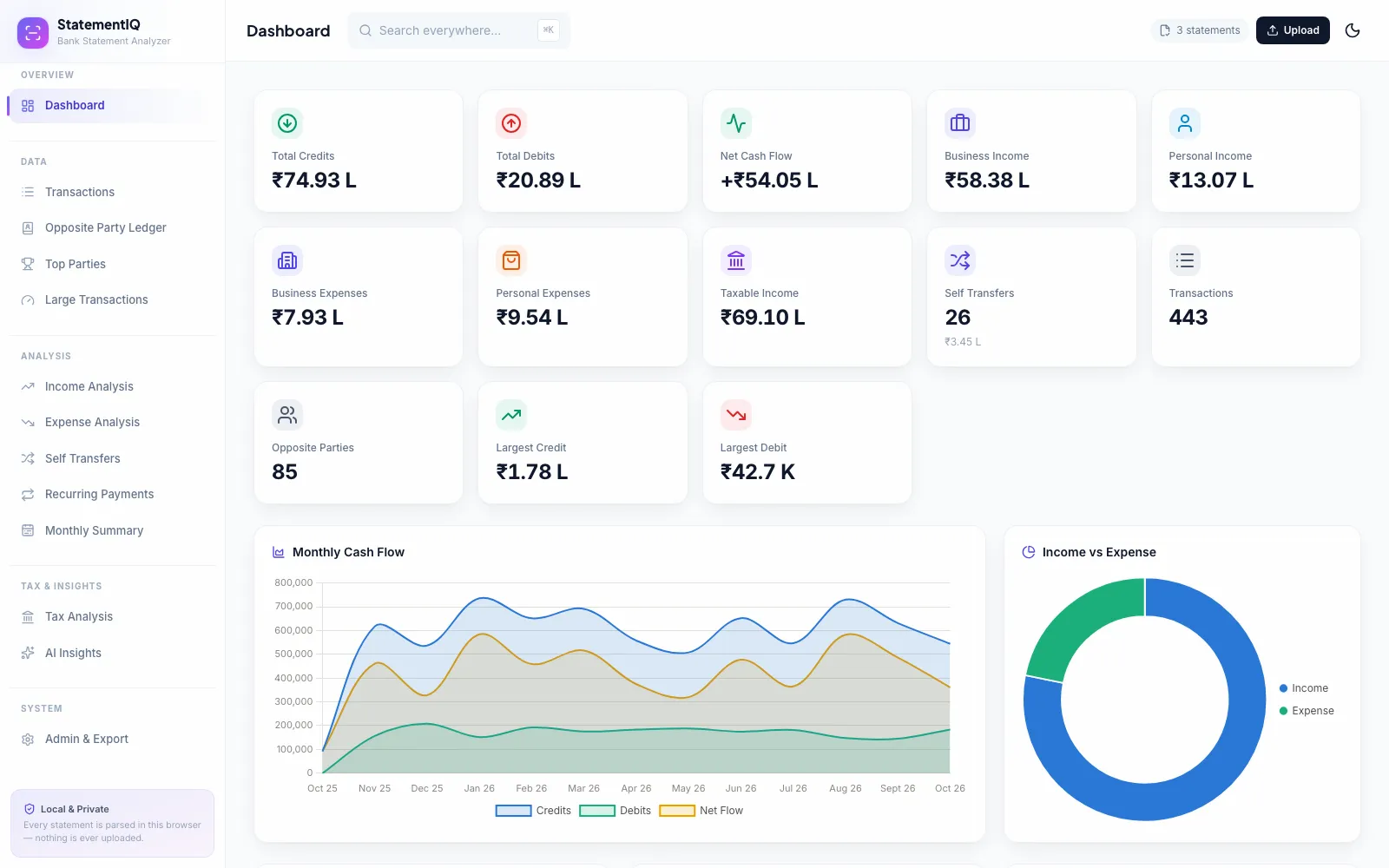Click the Monthly Summary calendar icon

[28, 530]
